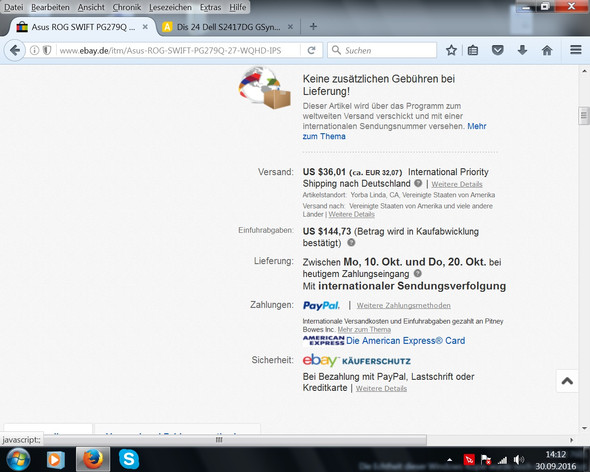Image resolution: width=590 pixels, height=472 pixels.
Task: Open new tab with plus button
Action: point(313,26)
